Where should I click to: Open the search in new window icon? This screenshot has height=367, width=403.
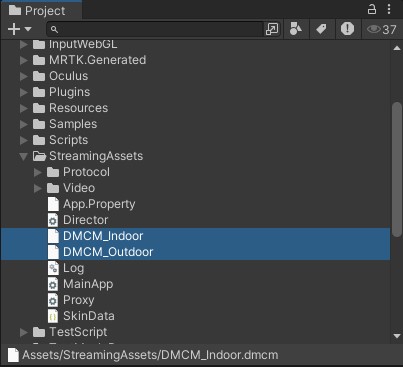click(272, 29)
